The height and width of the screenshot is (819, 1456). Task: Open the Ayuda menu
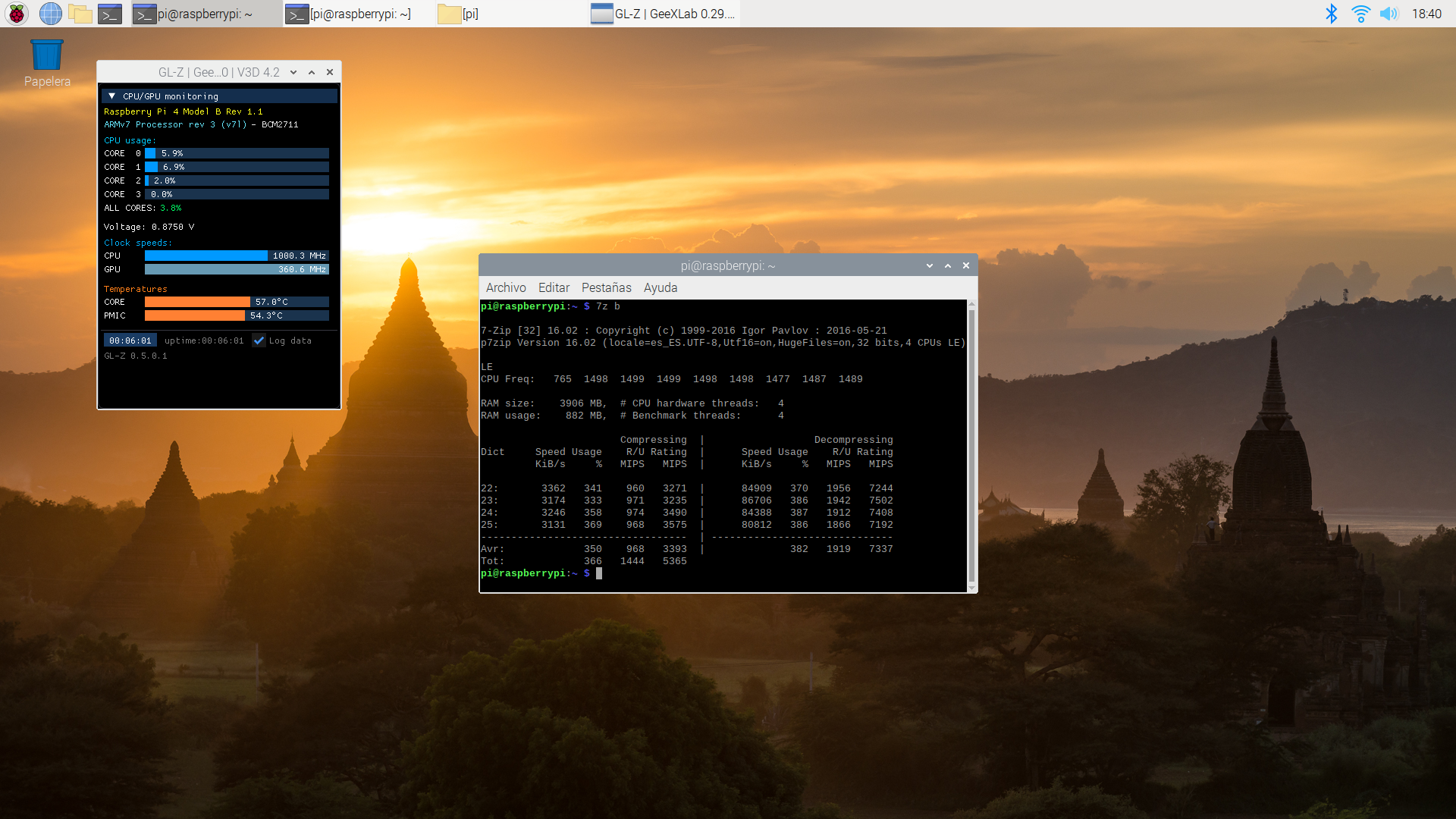(660, 287)
